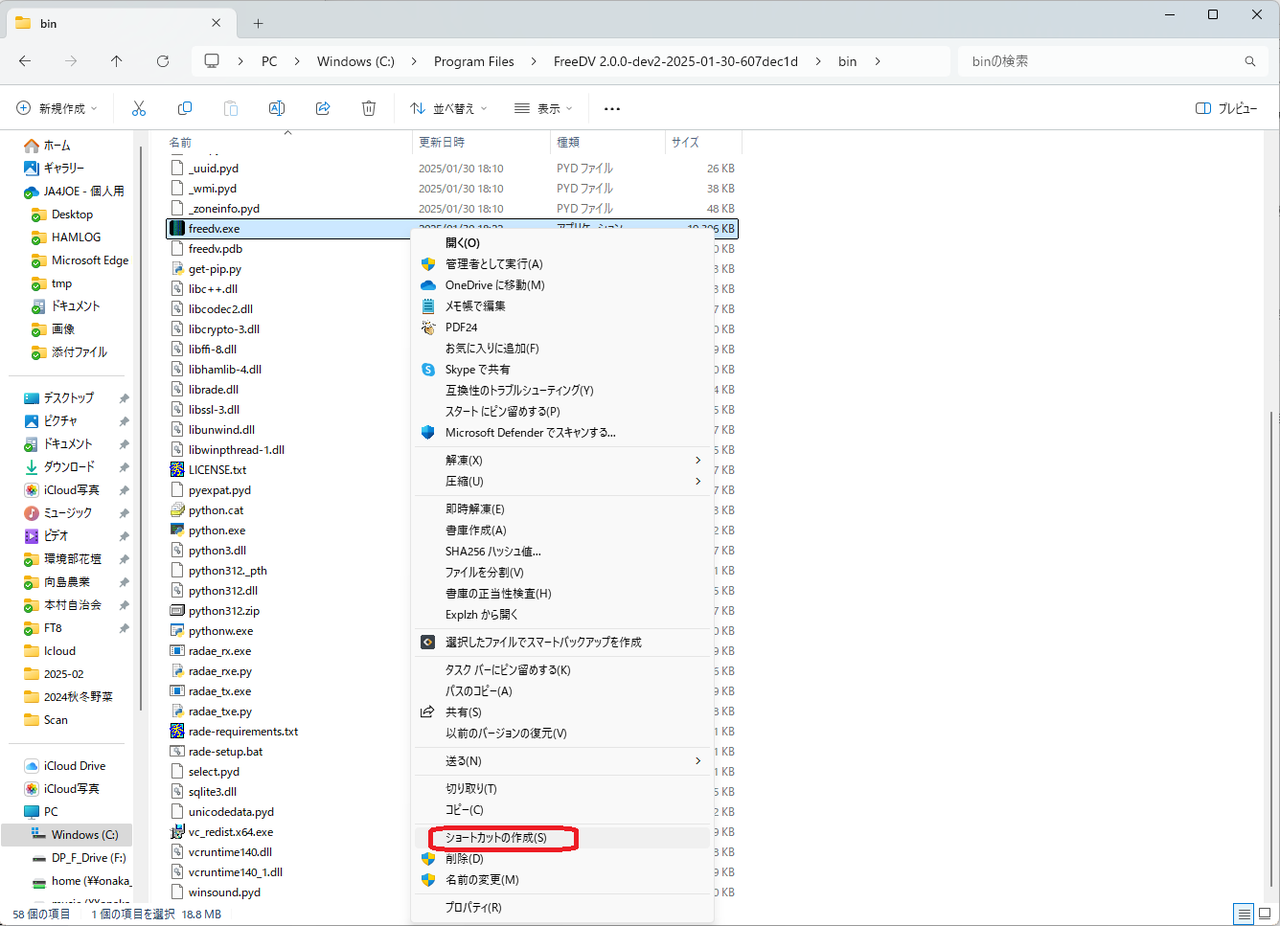Click the Rename icon in toolbar

[x=277, y=108]
